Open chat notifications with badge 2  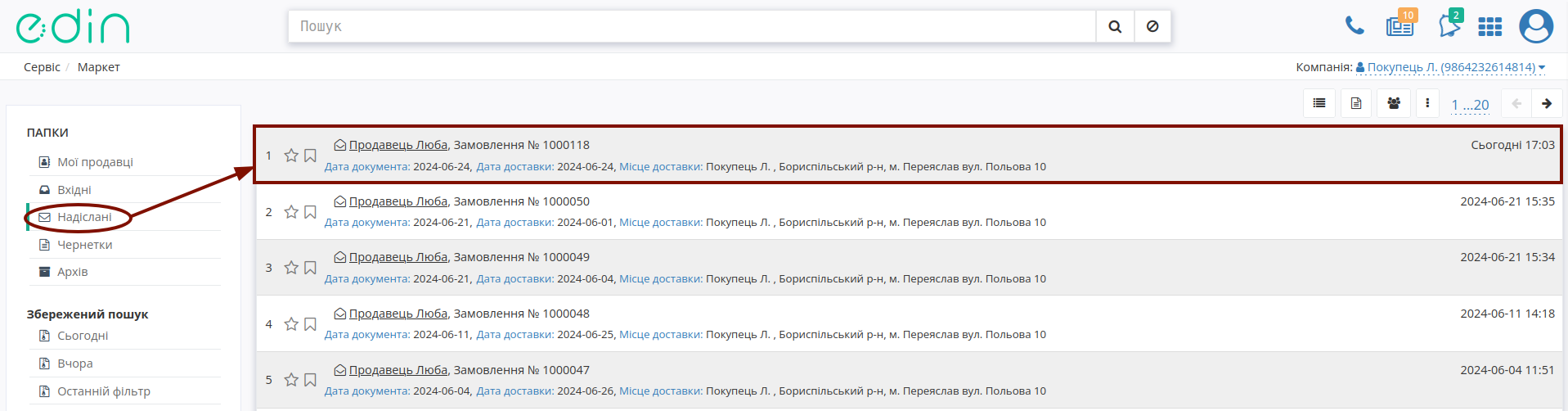1450,25
